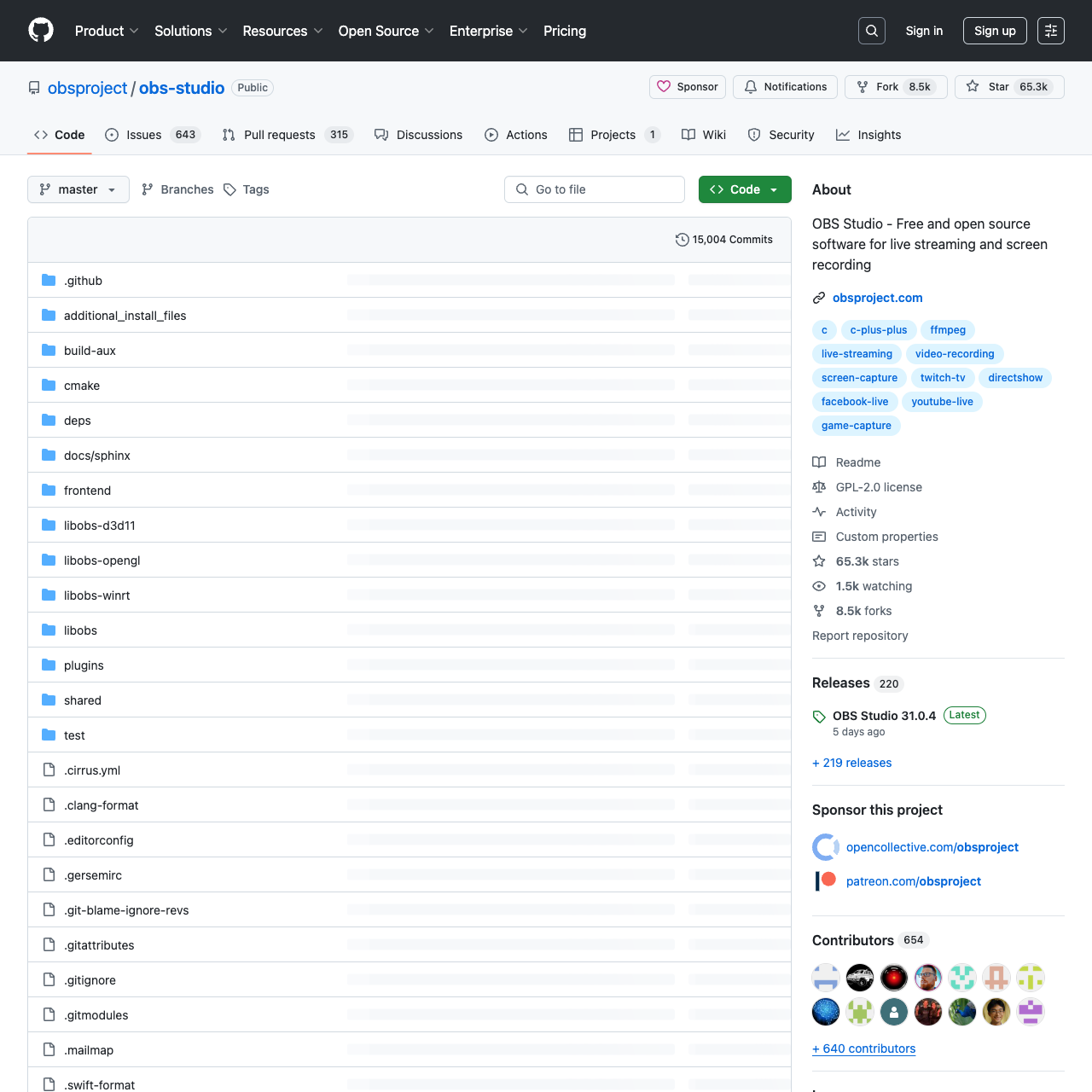Expand the Enterprise menu
The width and height of the screenshot is (1092, 1092).
(x=489, y=31)
